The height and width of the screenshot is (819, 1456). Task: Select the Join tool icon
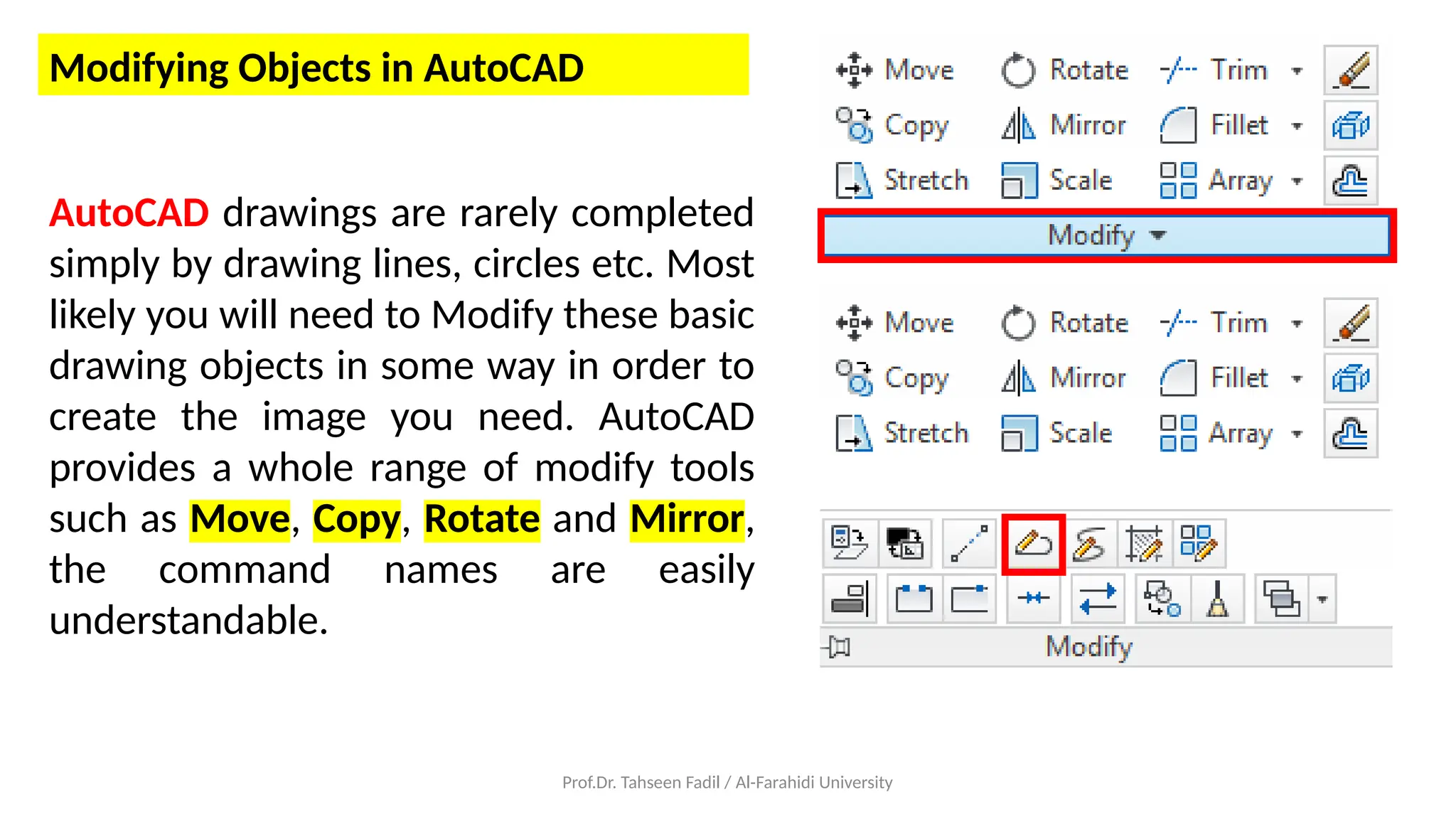click(x=1034, y=599)
